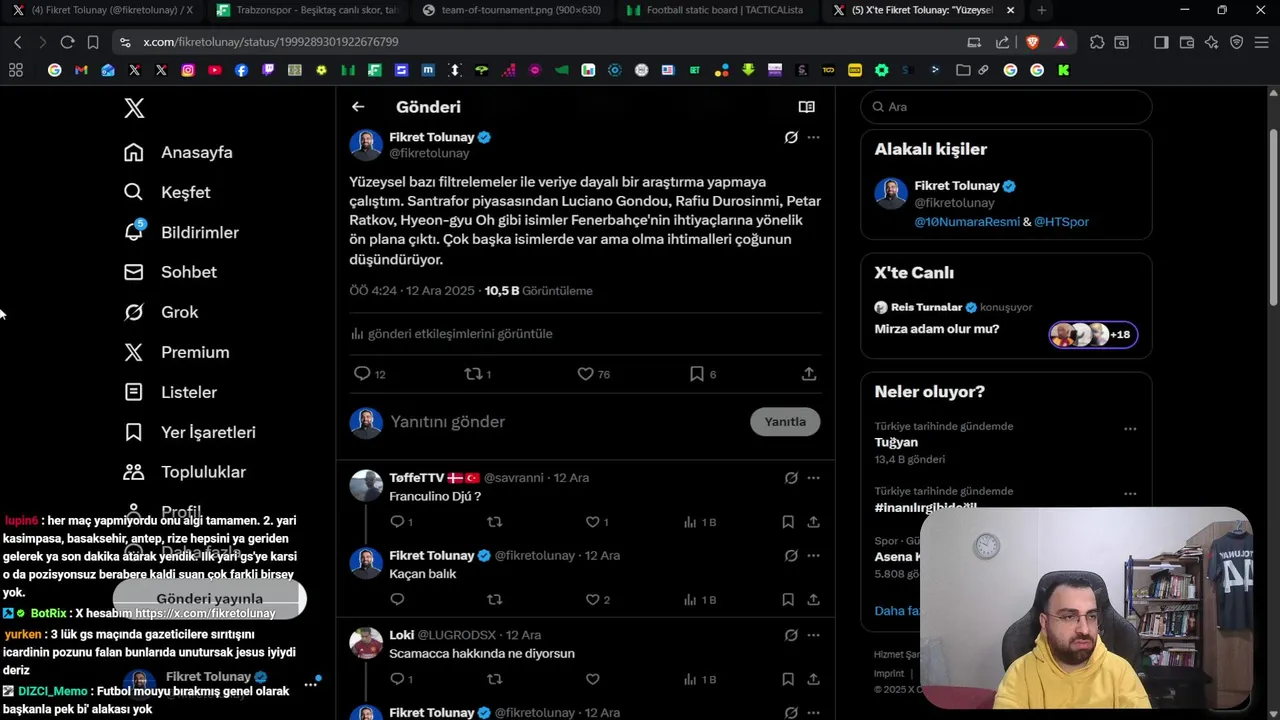
Task: Bookmark the Kaçan balık reply
Action: [x=788, y=600]
